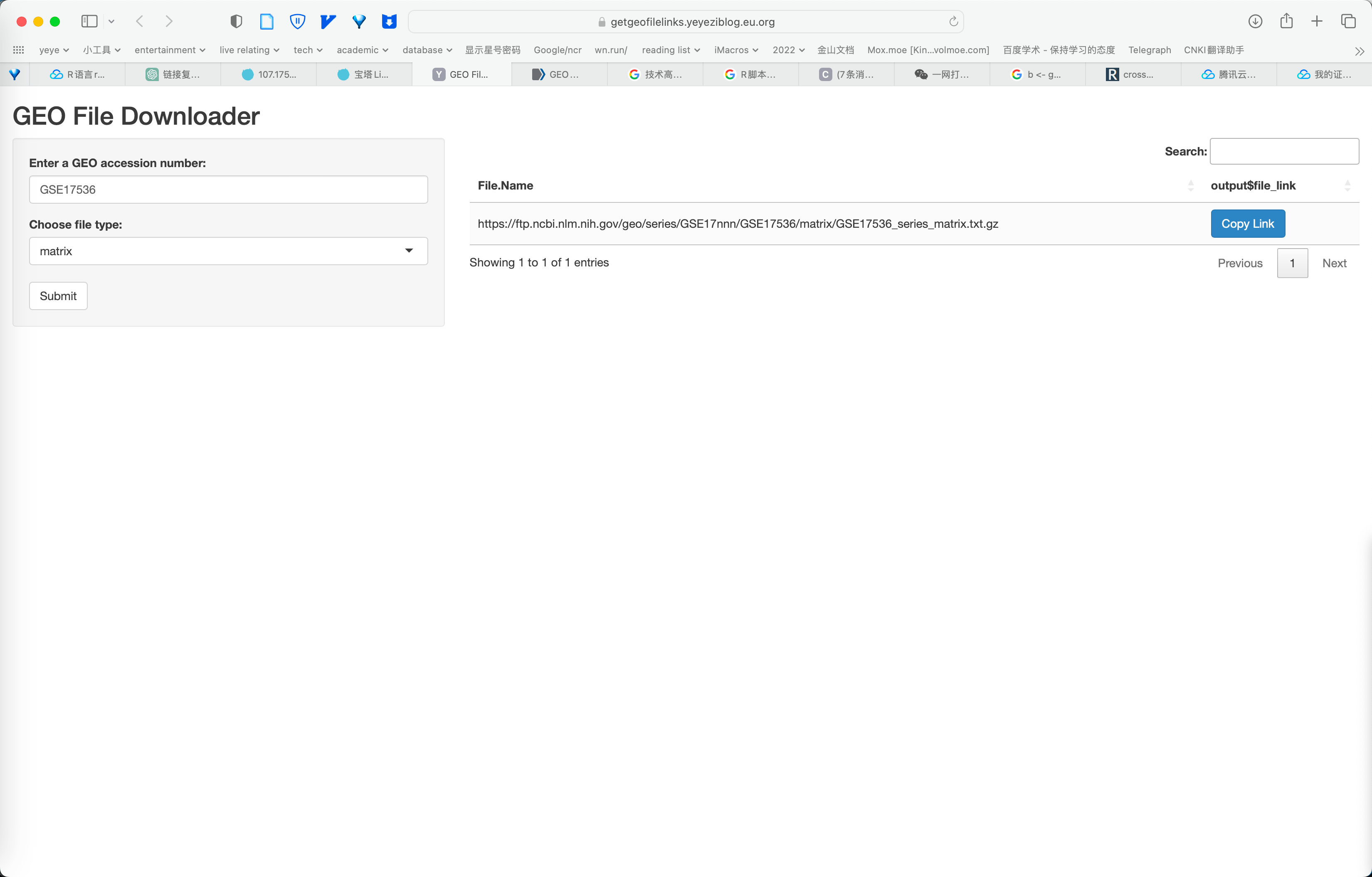Show tab overview icon
The height and width of the screenshot is (877, 1372).
[x=1348, y=22]
